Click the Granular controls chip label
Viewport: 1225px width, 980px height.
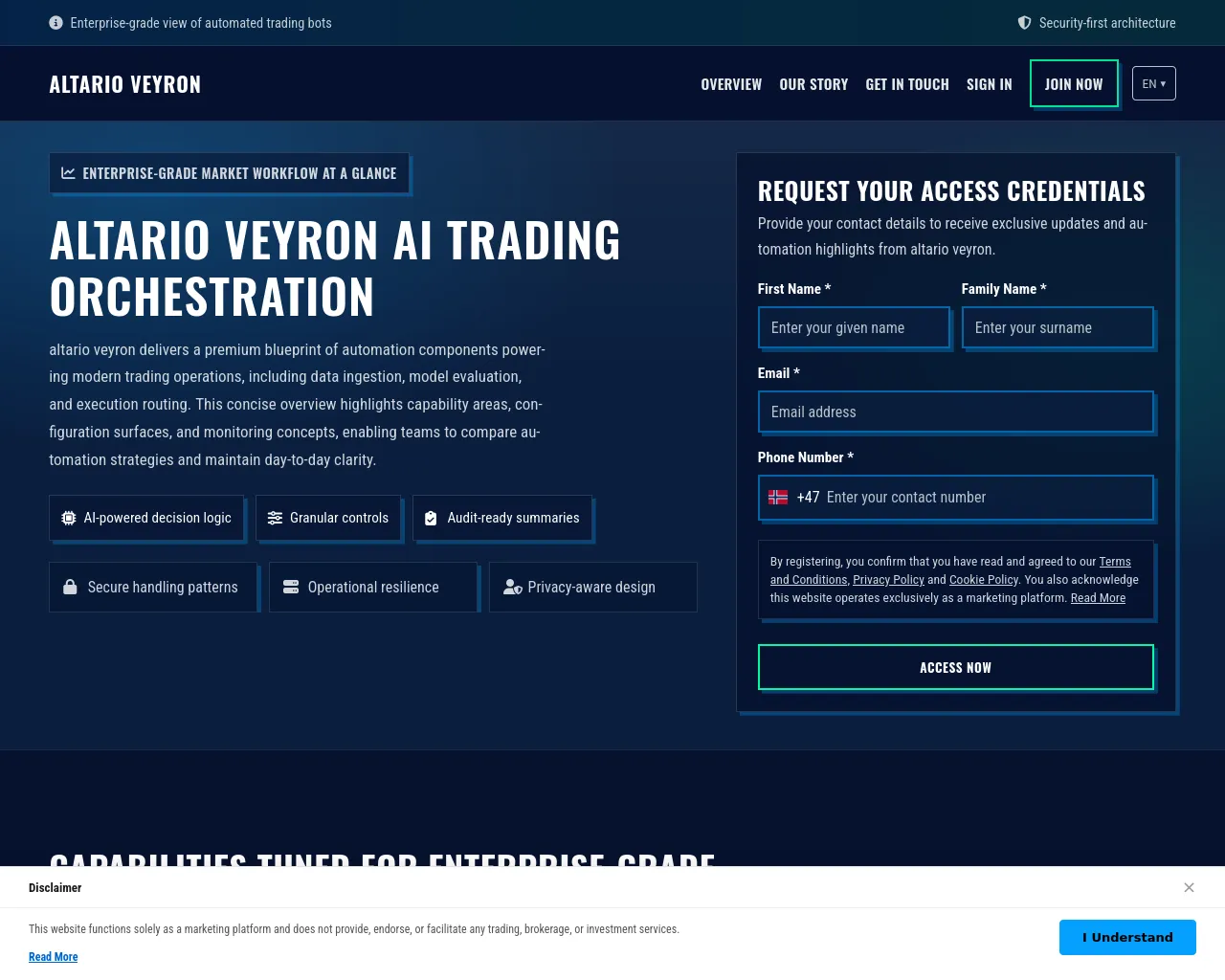(x=339, y=518)
